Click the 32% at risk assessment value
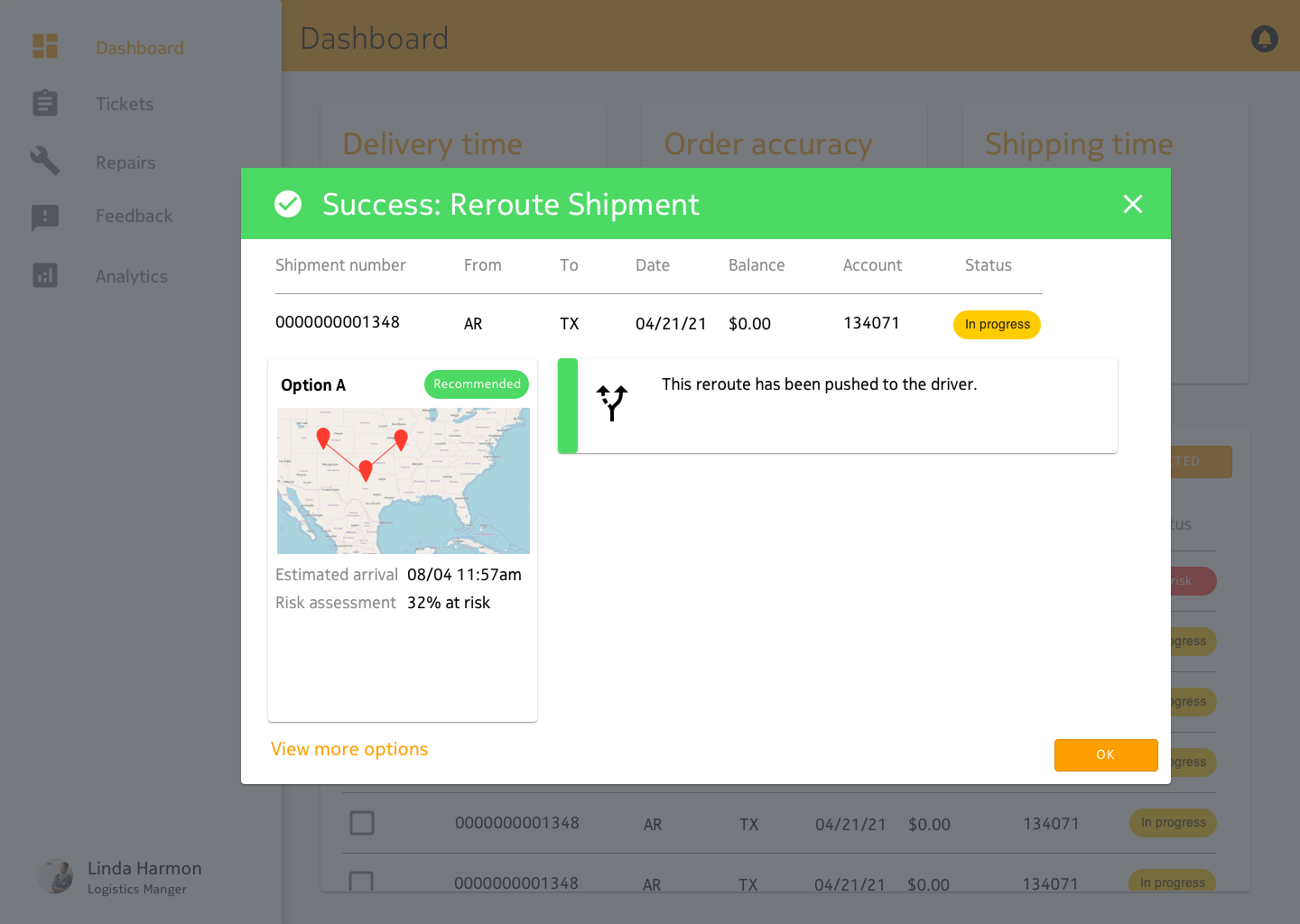1300x924 pixels. coord(449,603)
